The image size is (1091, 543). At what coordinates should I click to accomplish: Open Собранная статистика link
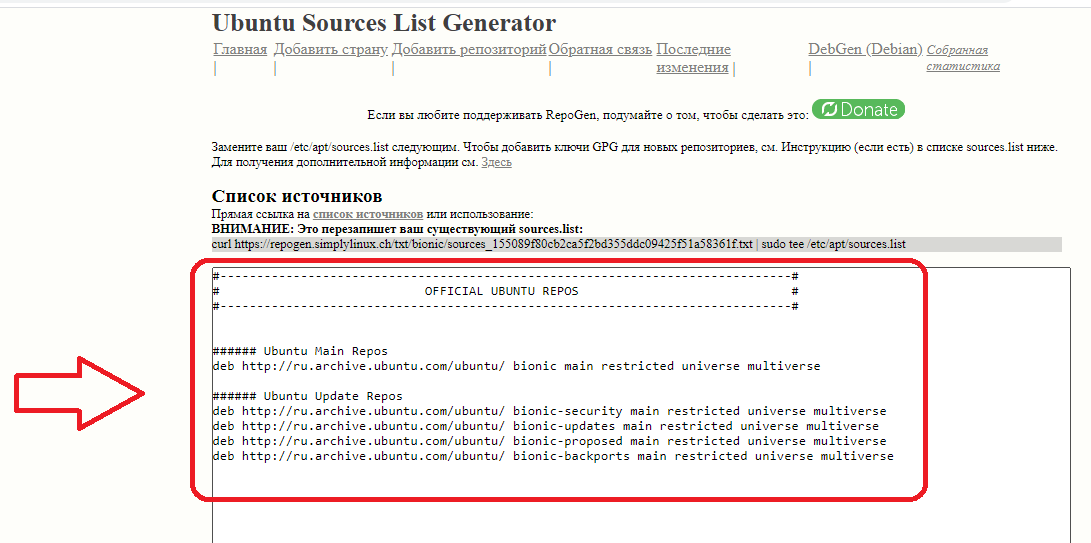(x=963, y=58)
